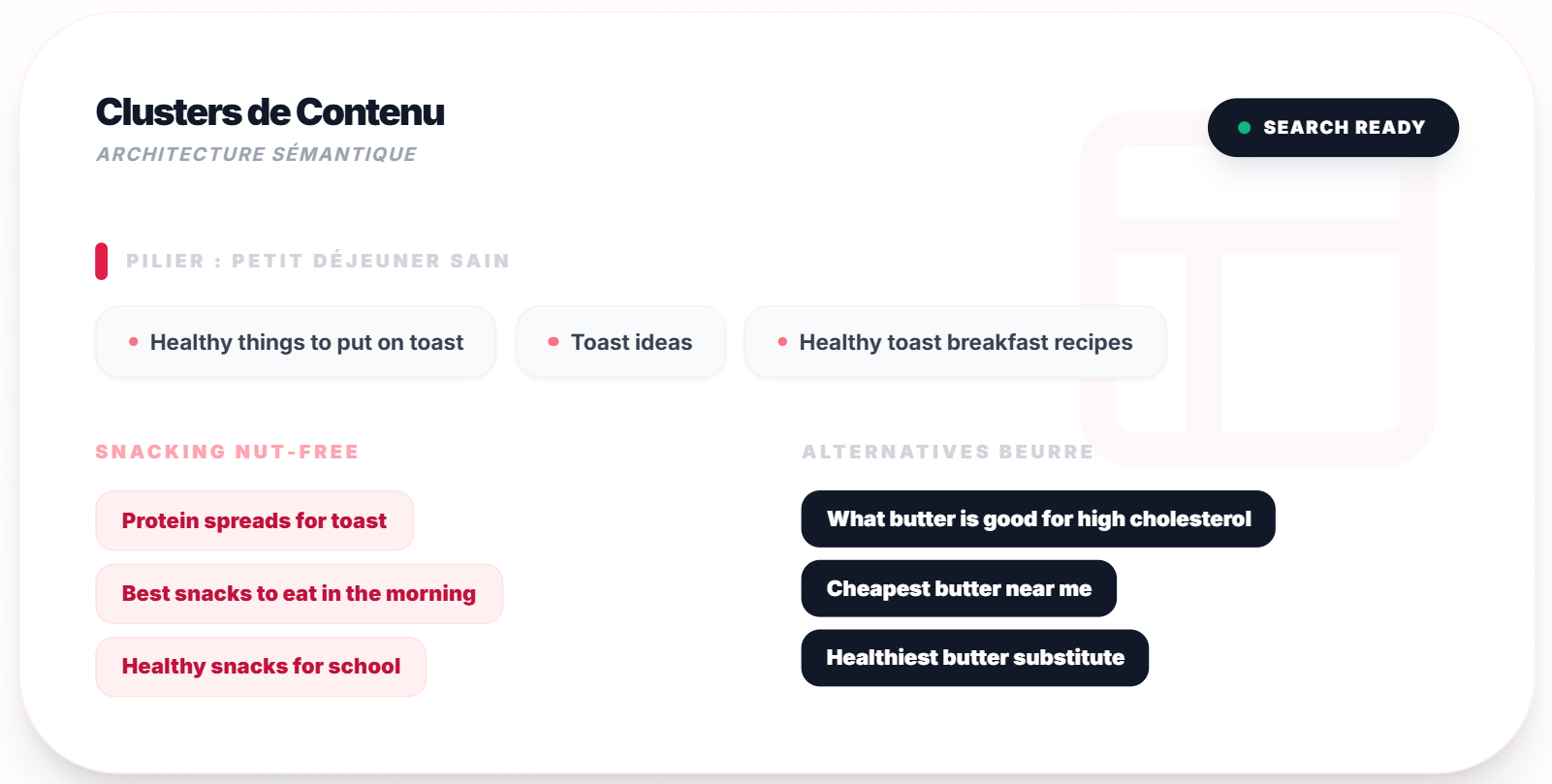
Task: Click the green dot in the Search Ready badge
Action: point(1244,128)
